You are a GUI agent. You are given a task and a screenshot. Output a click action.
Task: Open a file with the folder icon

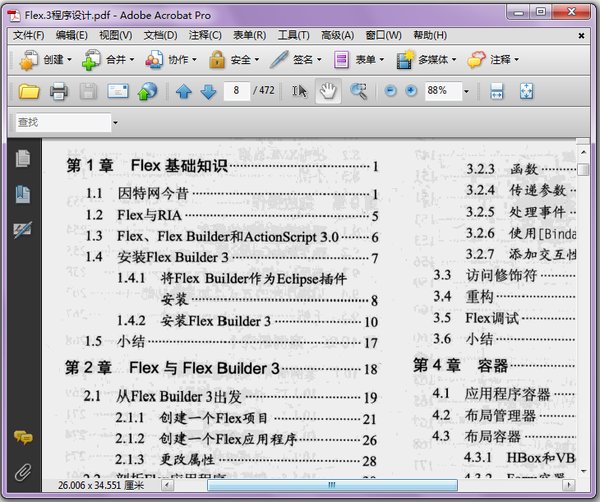(29, 91)
